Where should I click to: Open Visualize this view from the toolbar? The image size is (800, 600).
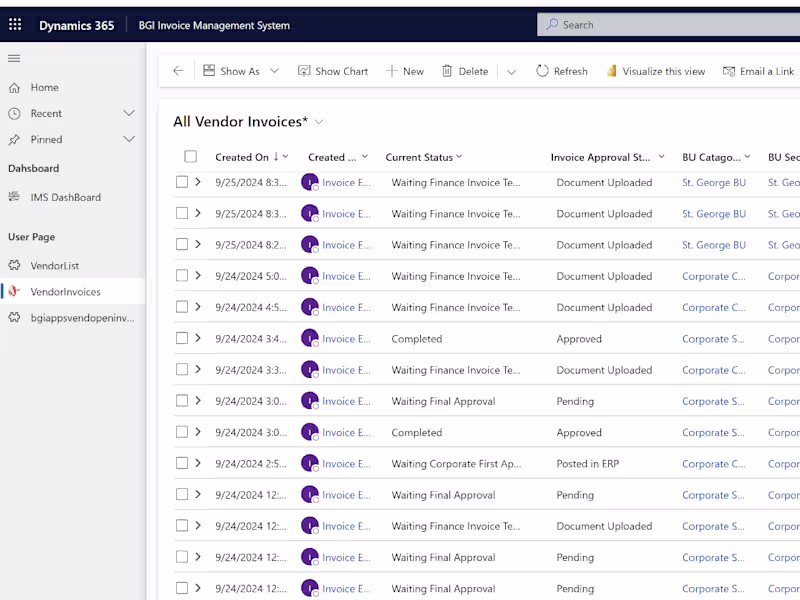point(655,71)
